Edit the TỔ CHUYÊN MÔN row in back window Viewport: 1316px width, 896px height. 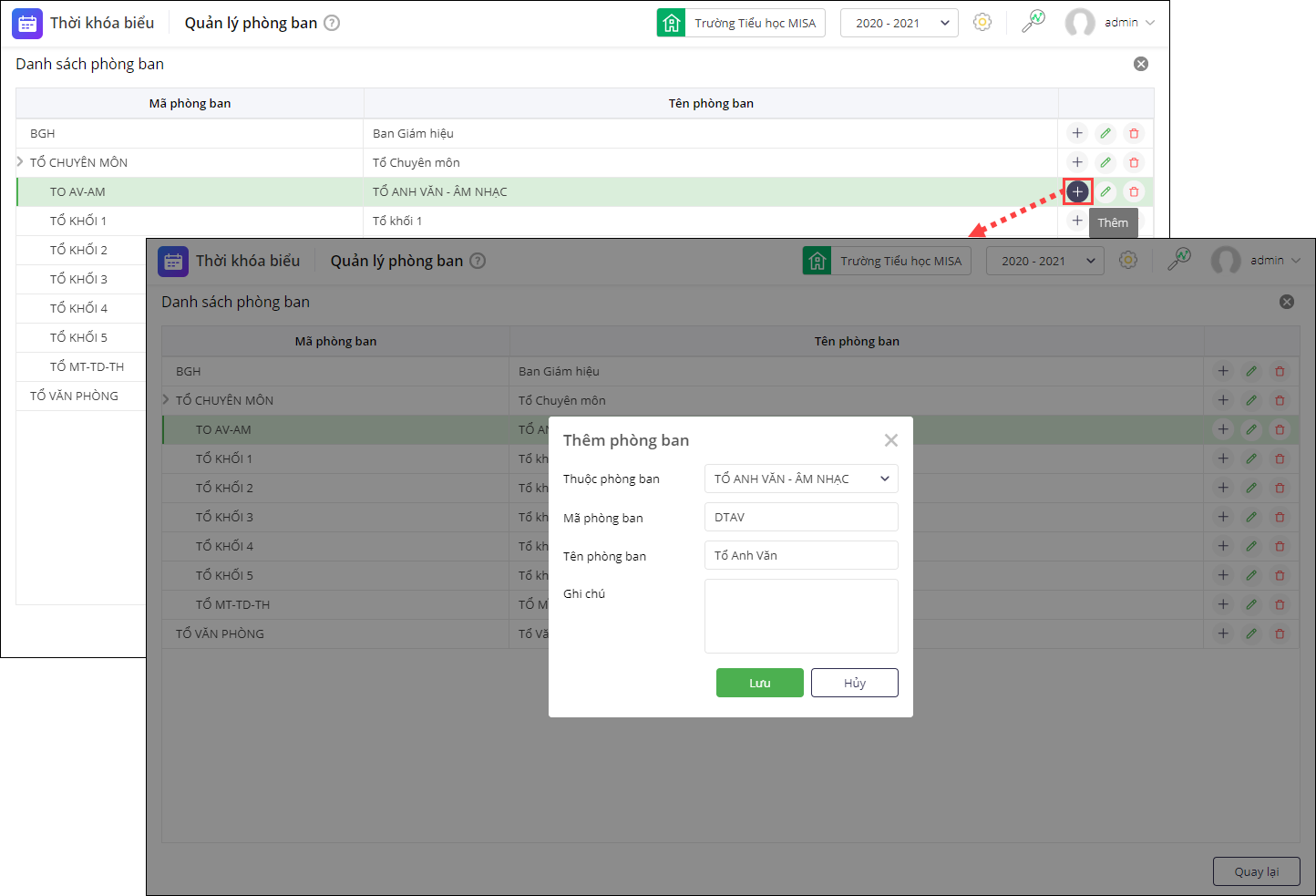click(x=1105, y=162)
